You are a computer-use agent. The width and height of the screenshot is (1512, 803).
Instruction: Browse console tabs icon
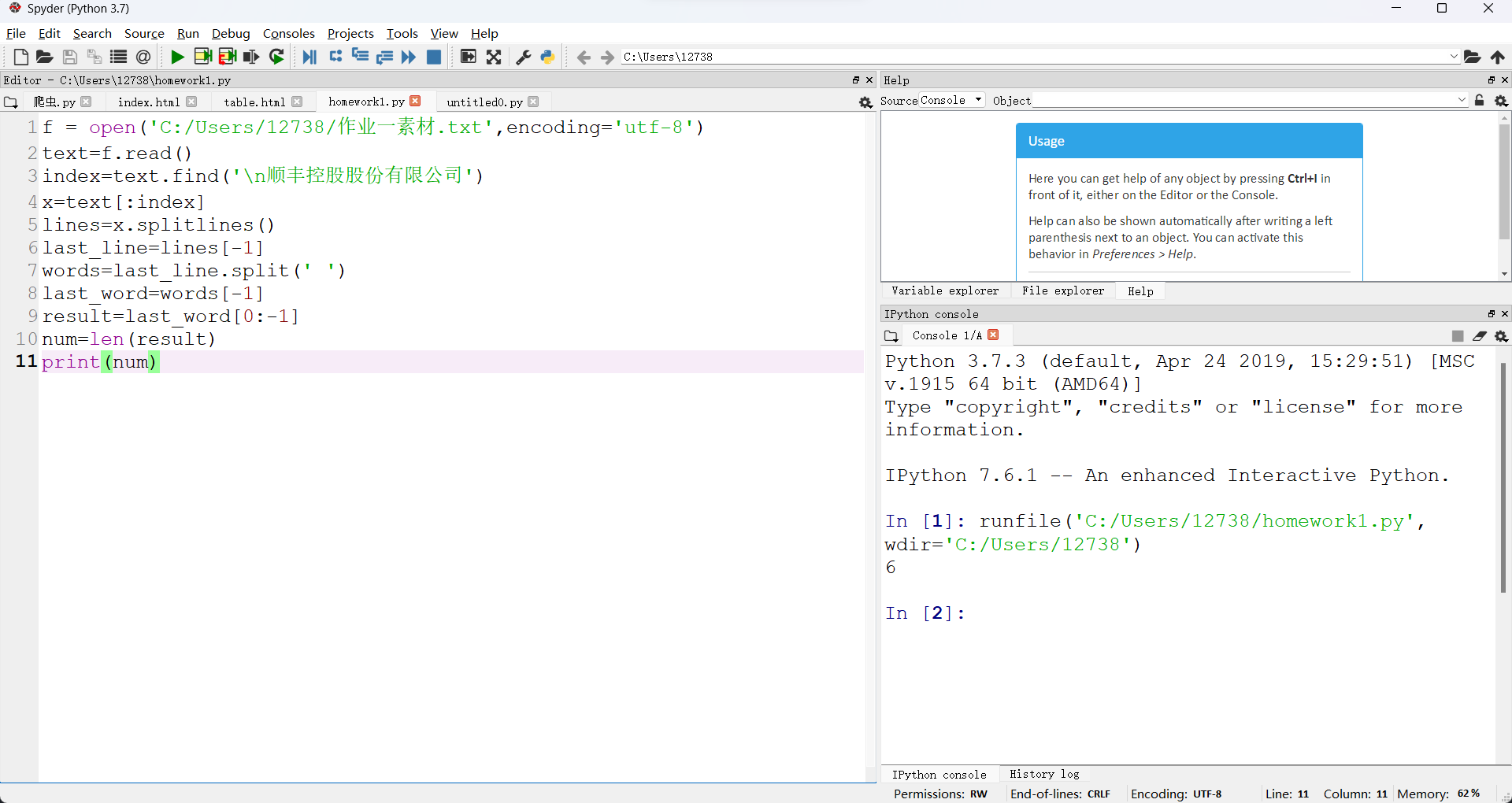pyautogui.click(x=891, y=336)
